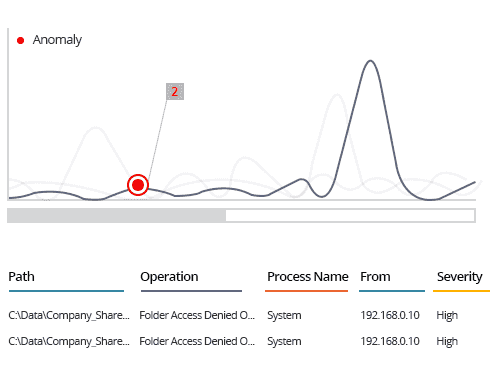Click System process name in second row
This screenshot has height=390, width=500.
point(284,341)
